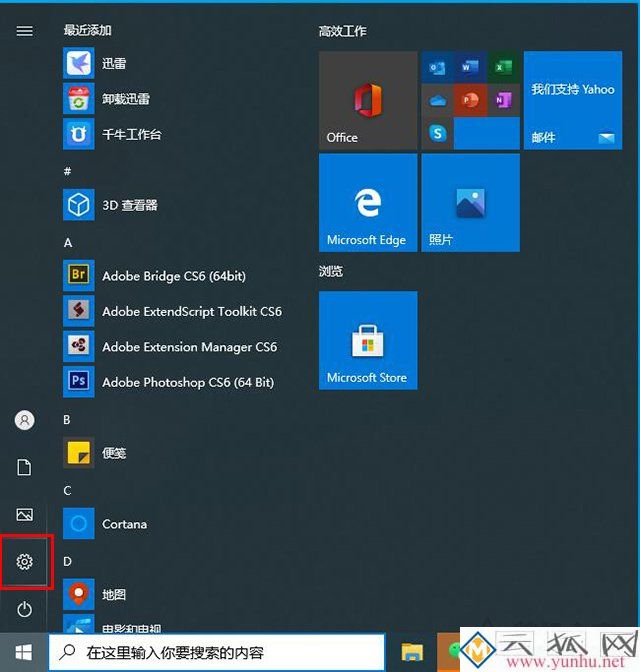Open Excel mini tile
Screen dimensions: 640x672
pyautogui.click(x=503, y=67)
